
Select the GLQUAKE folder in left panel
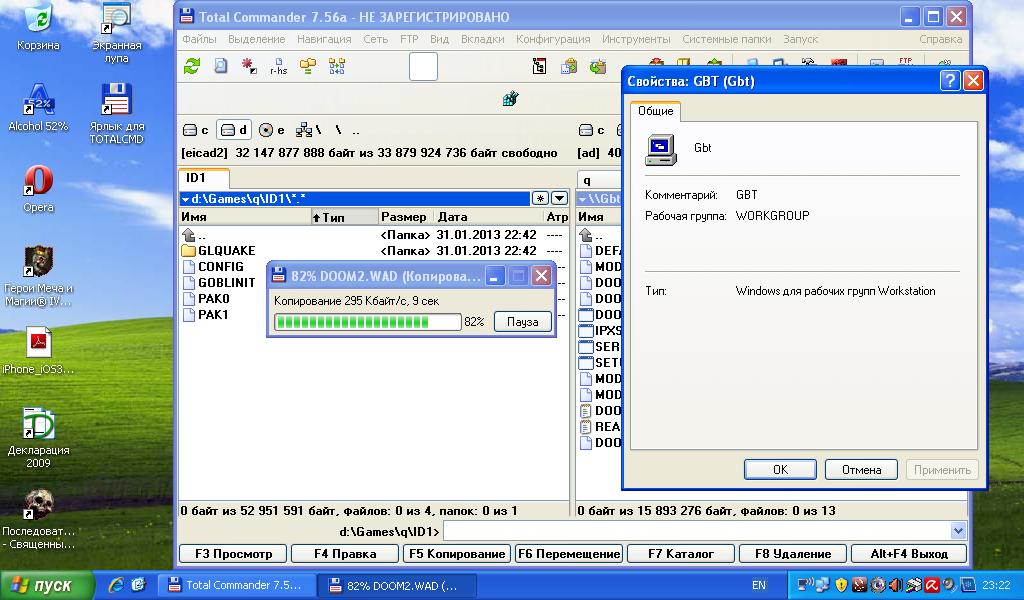coord(219,251)
